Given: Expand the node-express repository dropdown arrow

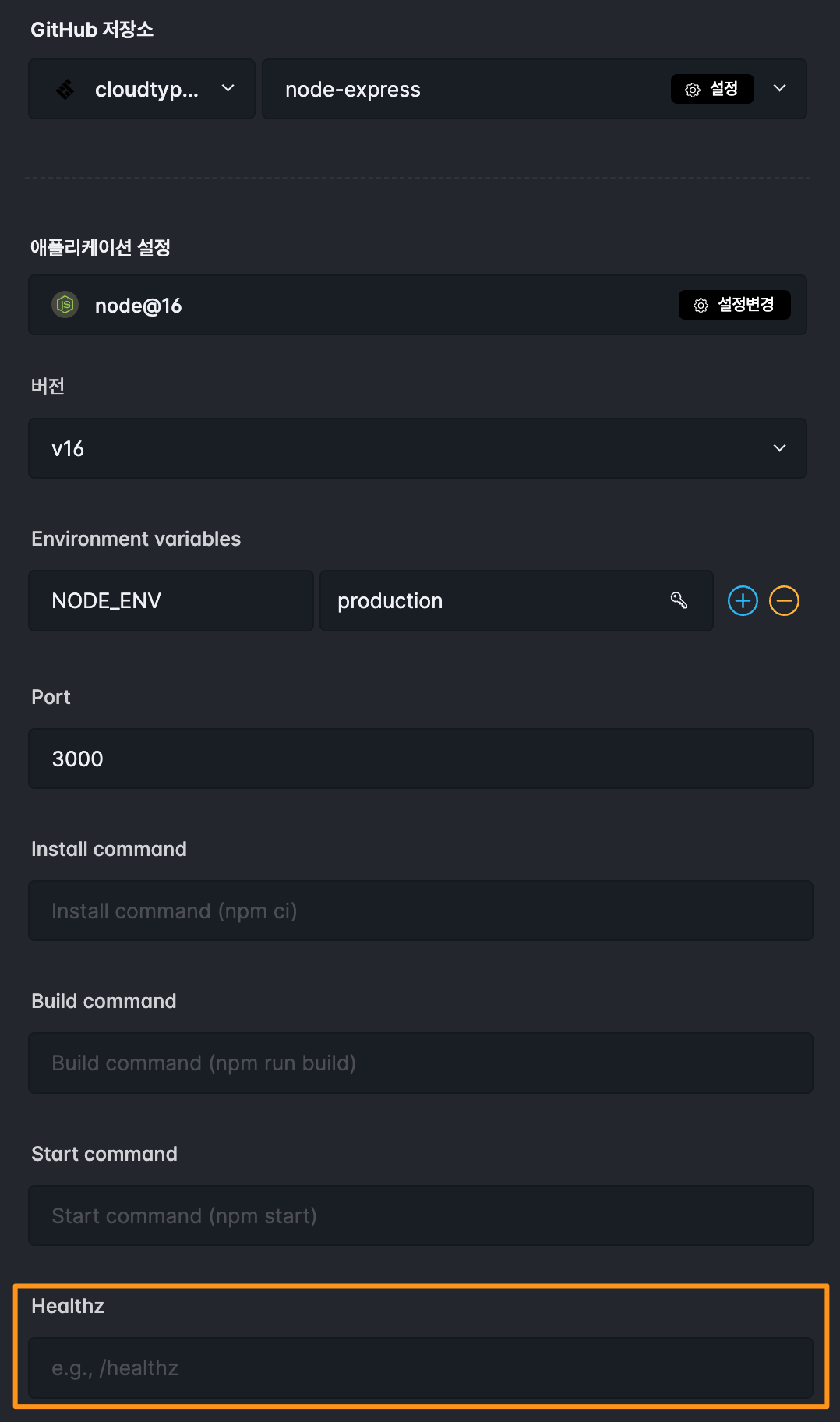Looking at the screenshot, I should coord(779,89).
